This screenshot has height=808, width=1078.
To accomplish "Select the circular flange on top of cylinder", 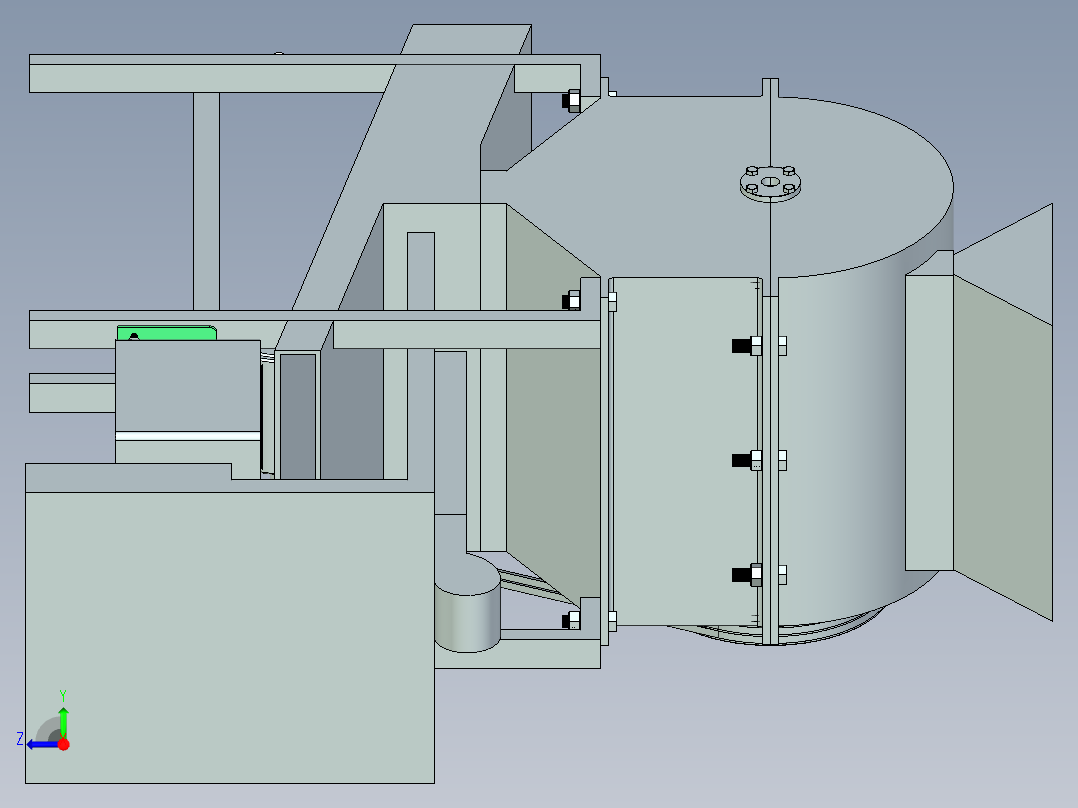I will (x=770, y=184).
